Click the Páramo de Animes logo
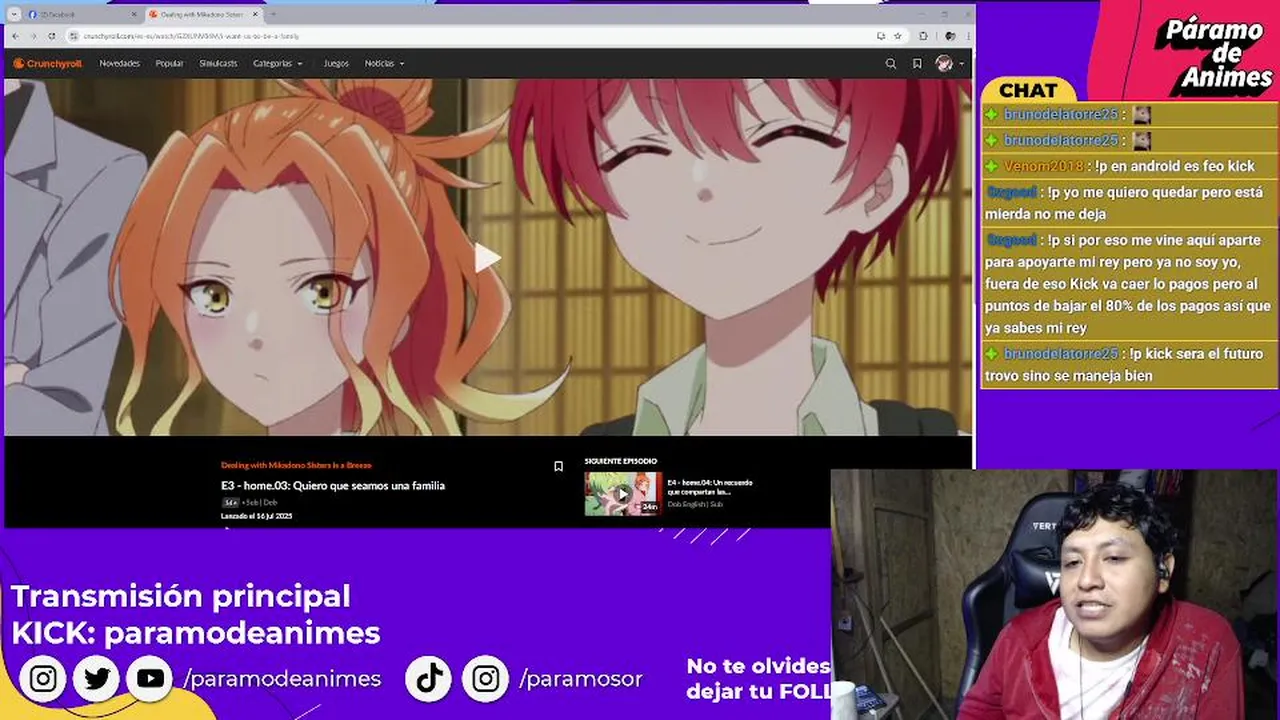Viewport: 1280px width, 720px height. [1212, 52]
